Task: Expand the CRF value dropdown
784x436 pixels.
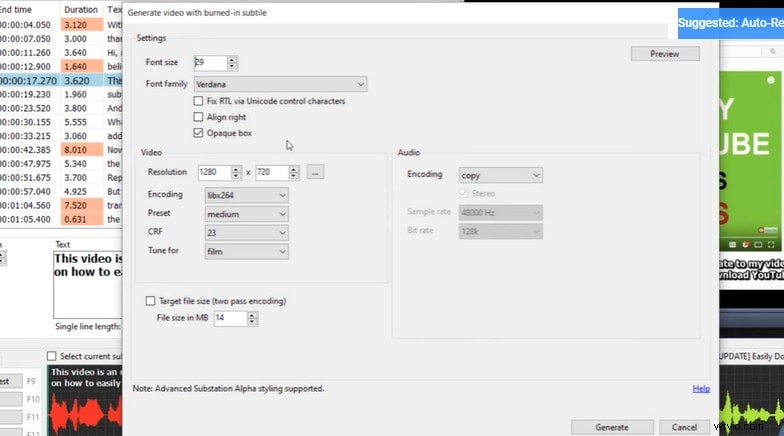Action: click(x=246, y=232)
